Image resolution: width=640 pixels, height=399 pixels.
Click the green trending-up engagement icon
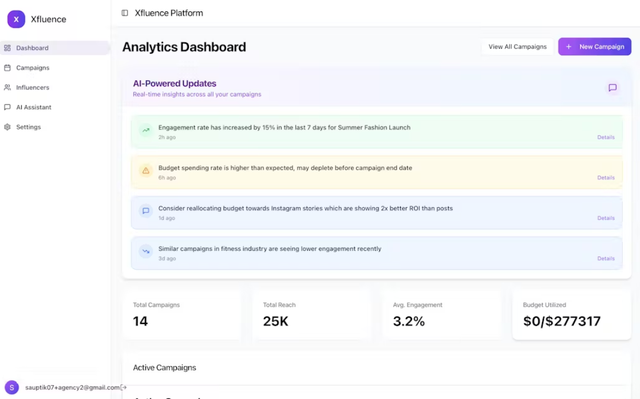pos(146,131)
